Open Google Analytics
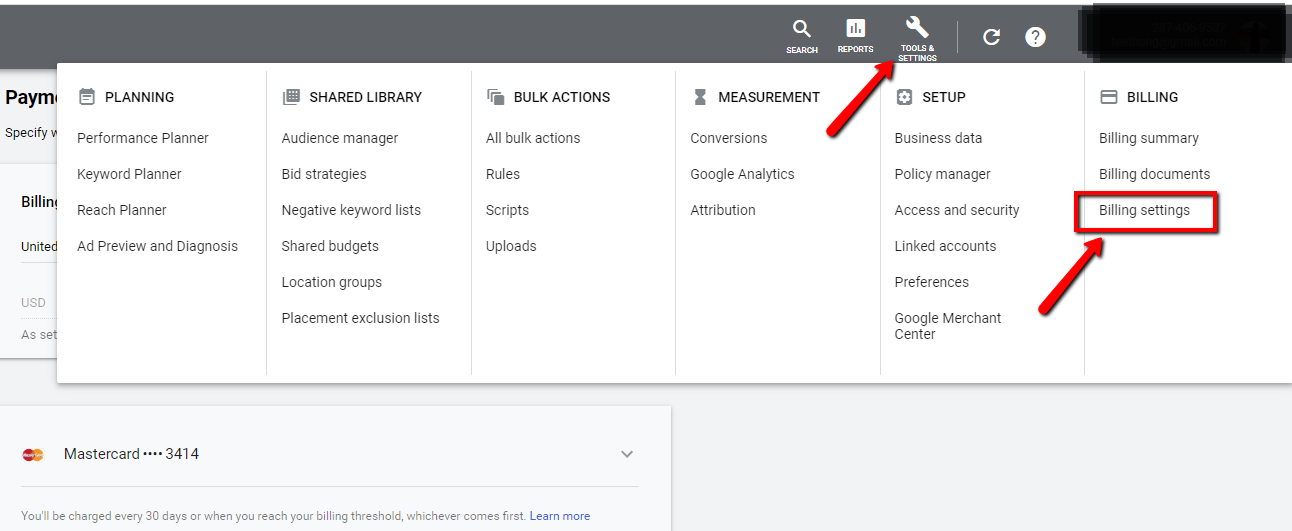This screenshot has height=531, width=1292. [x=742, y=174]
